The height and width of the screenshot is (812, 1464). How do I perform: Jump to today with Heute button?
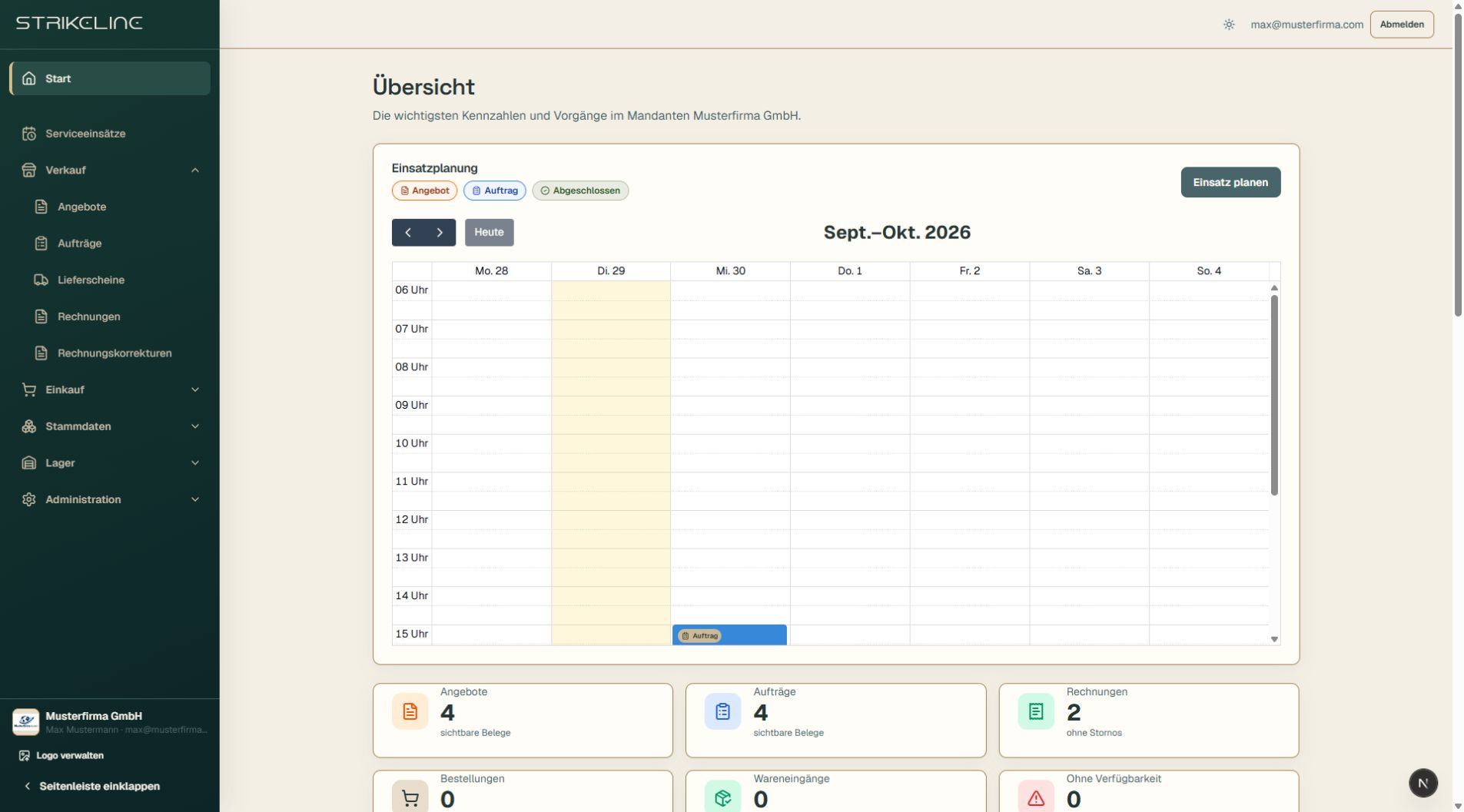(489, 233)
